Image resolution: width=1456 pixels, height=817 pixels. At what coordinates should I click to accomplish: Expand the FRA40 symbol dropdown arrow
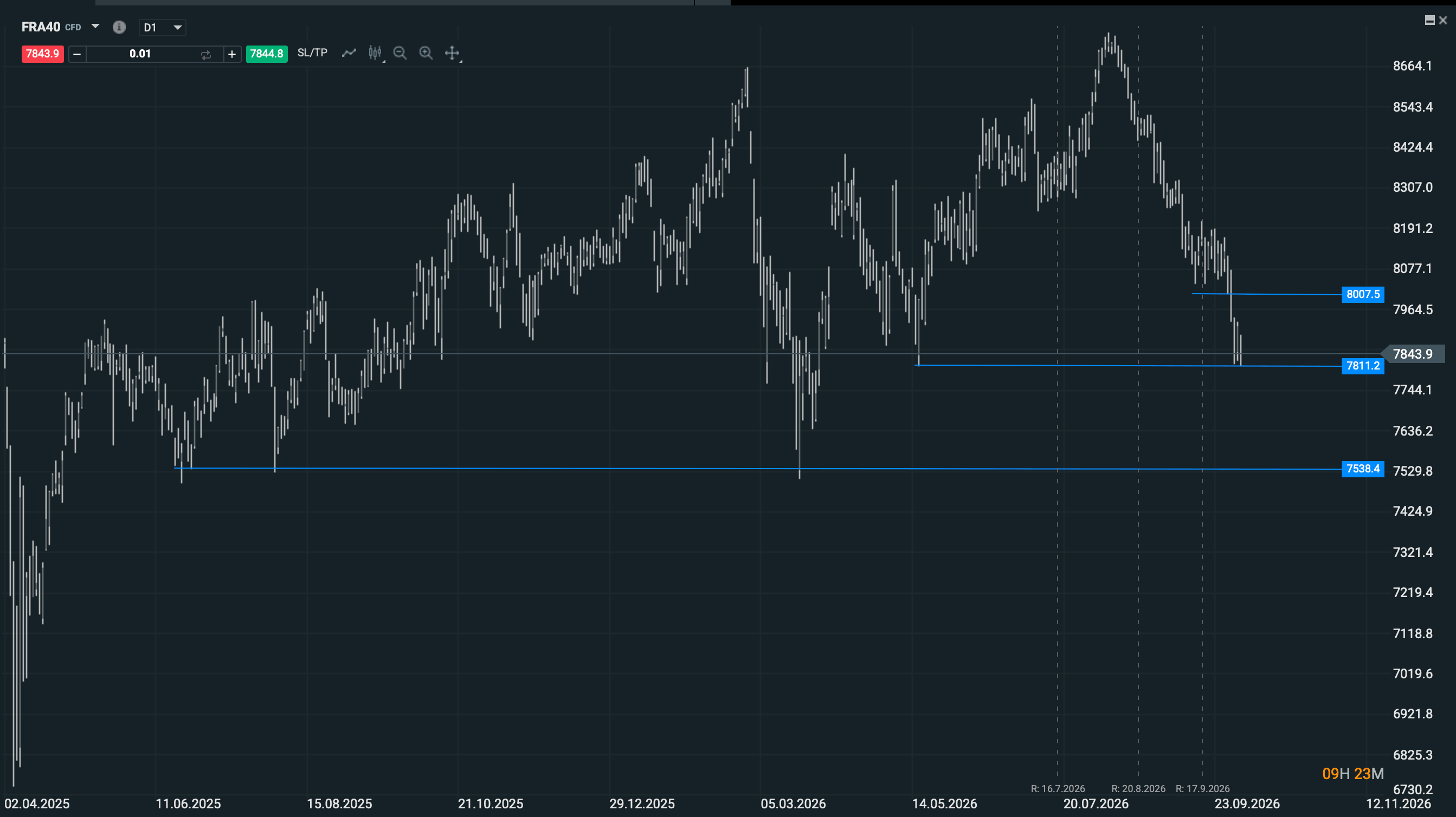pyautogui.click(x=95, y=27)
